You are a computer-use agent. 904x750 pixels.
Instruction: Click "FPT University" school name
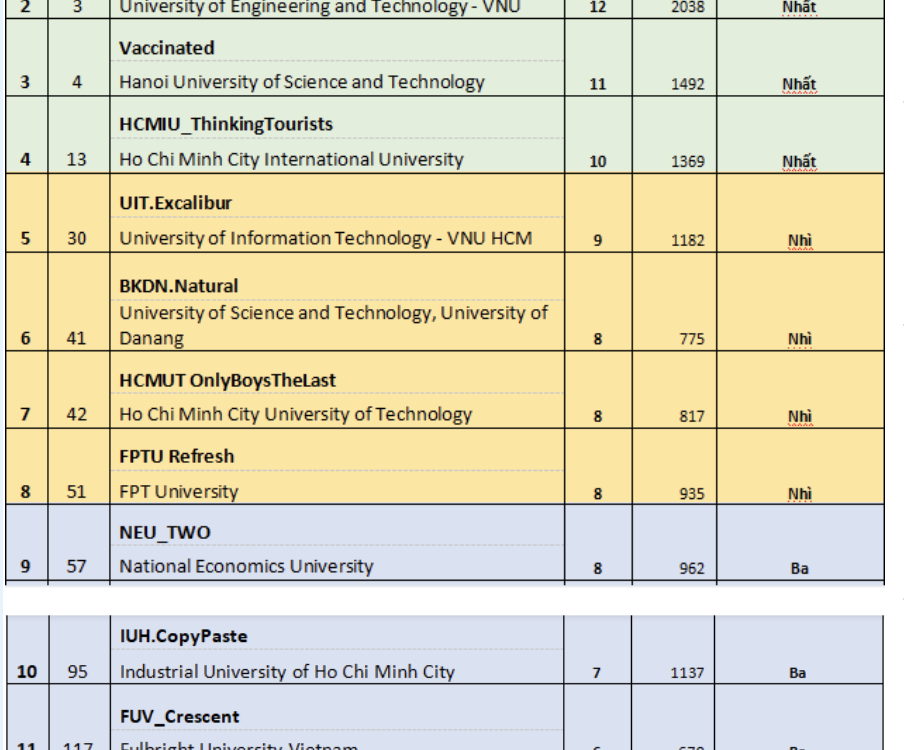[x=179, y=492]
